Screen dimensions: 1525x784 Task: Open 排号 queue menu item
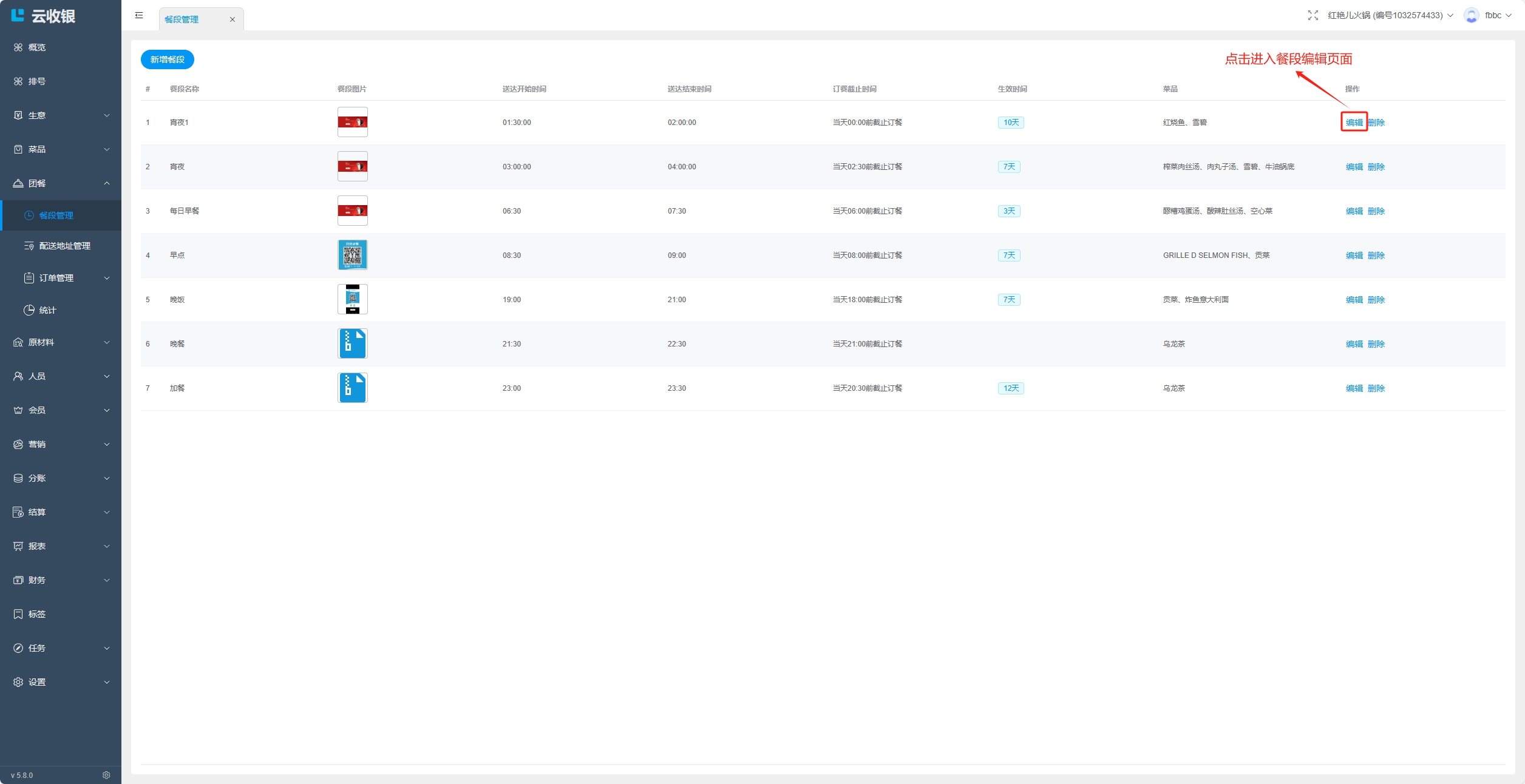36,81
